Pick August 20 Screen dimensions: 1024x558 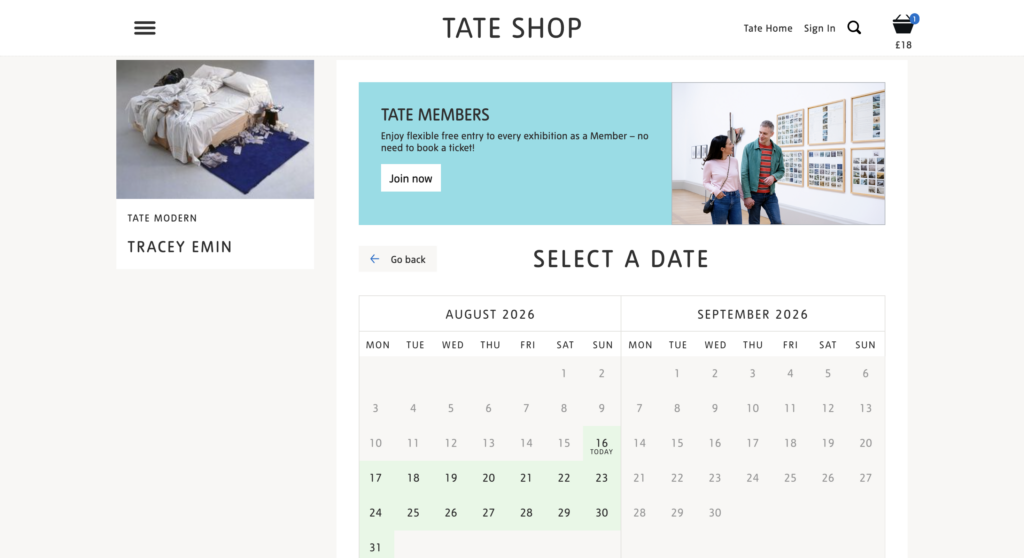(488, 478)
